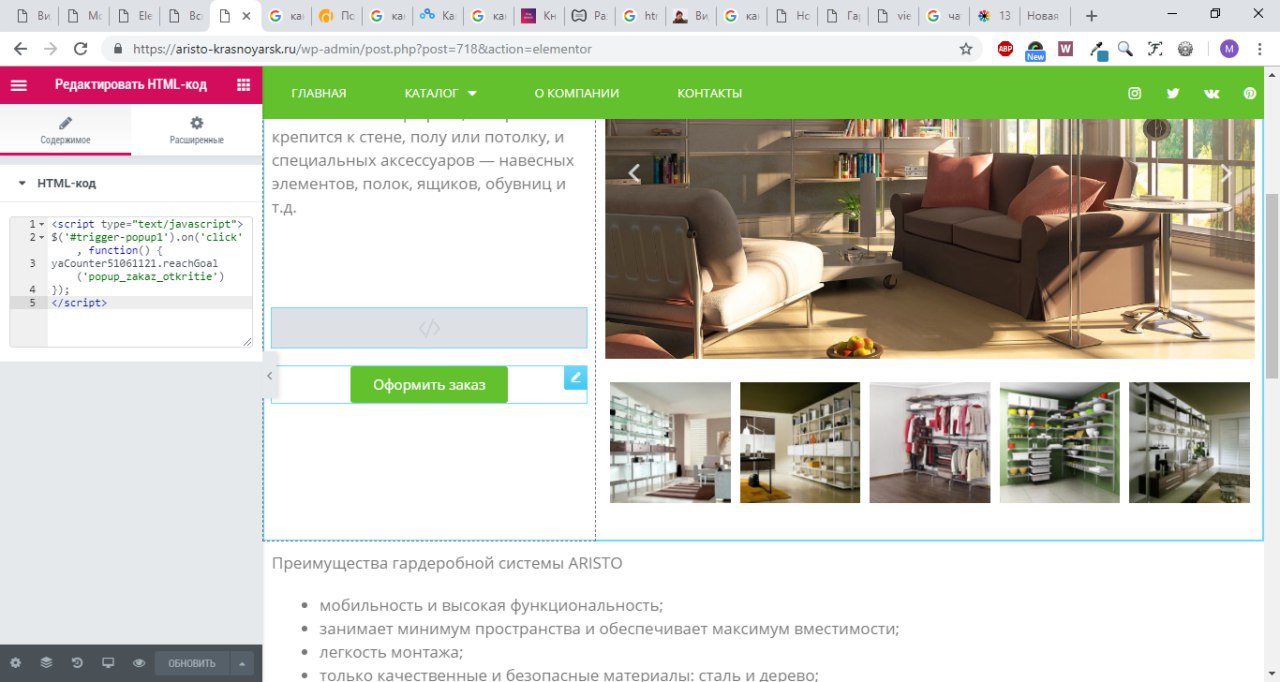Go to О КОМПАНИИ page
The width and height of the screenshot is (1280, 682).
pos(577,93)
